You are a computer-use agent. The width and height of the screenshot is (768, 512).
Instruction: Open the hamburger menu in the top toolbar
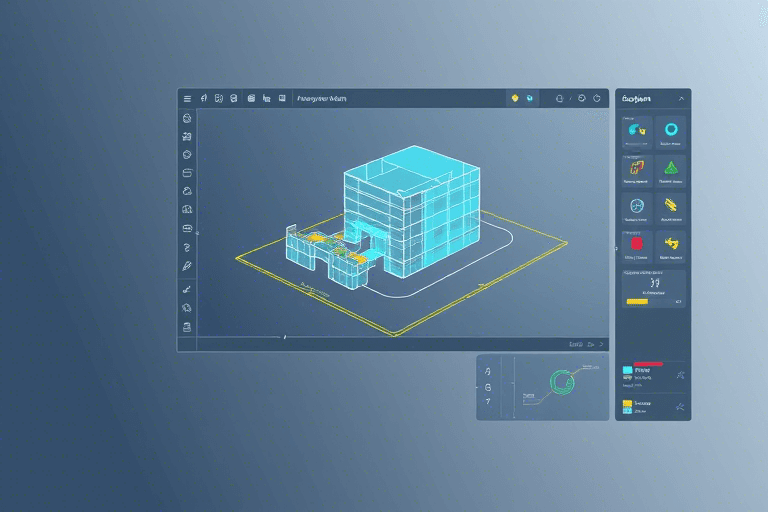[x=187, y=99]
